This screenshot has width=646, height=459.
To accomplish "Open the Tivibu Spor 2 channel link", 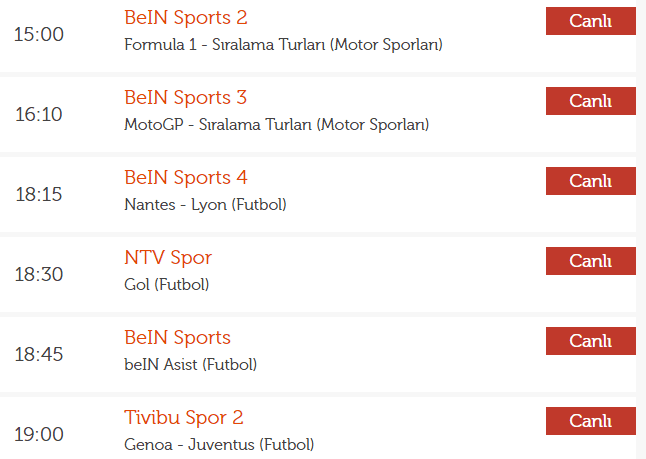I will (184, 417).
